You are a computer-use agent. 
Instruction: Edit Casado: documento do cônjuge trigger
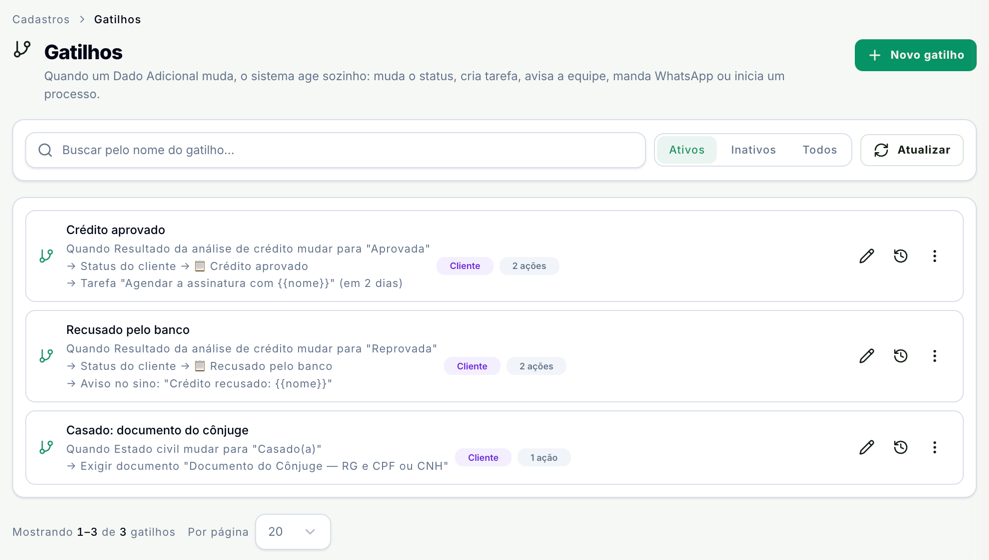pos(867,447)
